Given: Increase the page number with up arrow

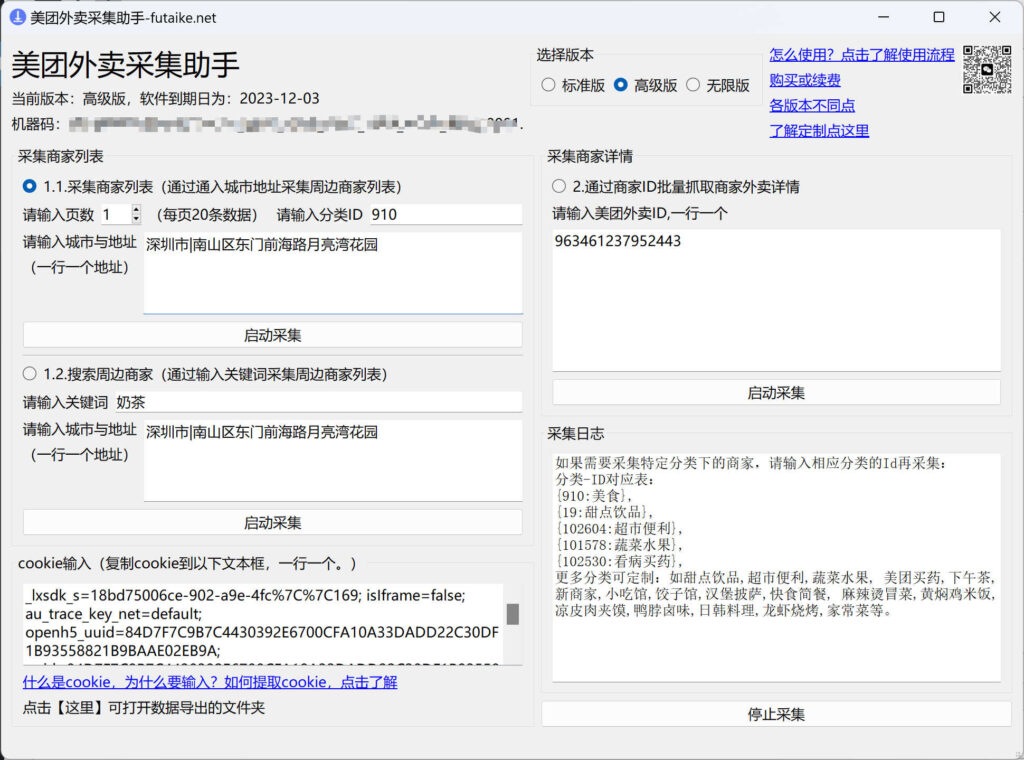Looking at the screenshot, I should point(136,210).
